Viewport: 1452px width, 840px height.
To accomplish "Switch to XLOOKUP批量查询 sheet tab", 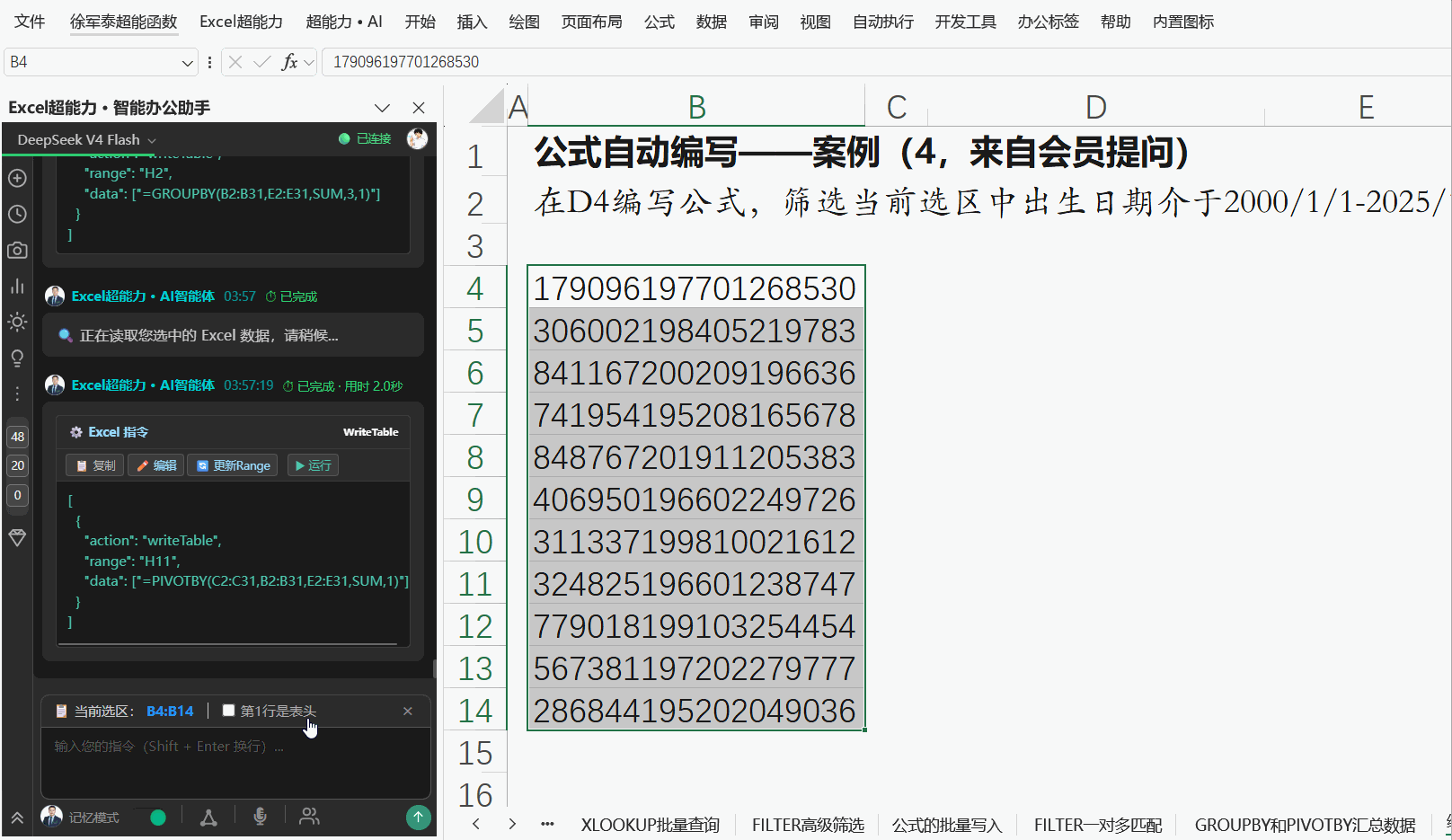I will point(650,825).
